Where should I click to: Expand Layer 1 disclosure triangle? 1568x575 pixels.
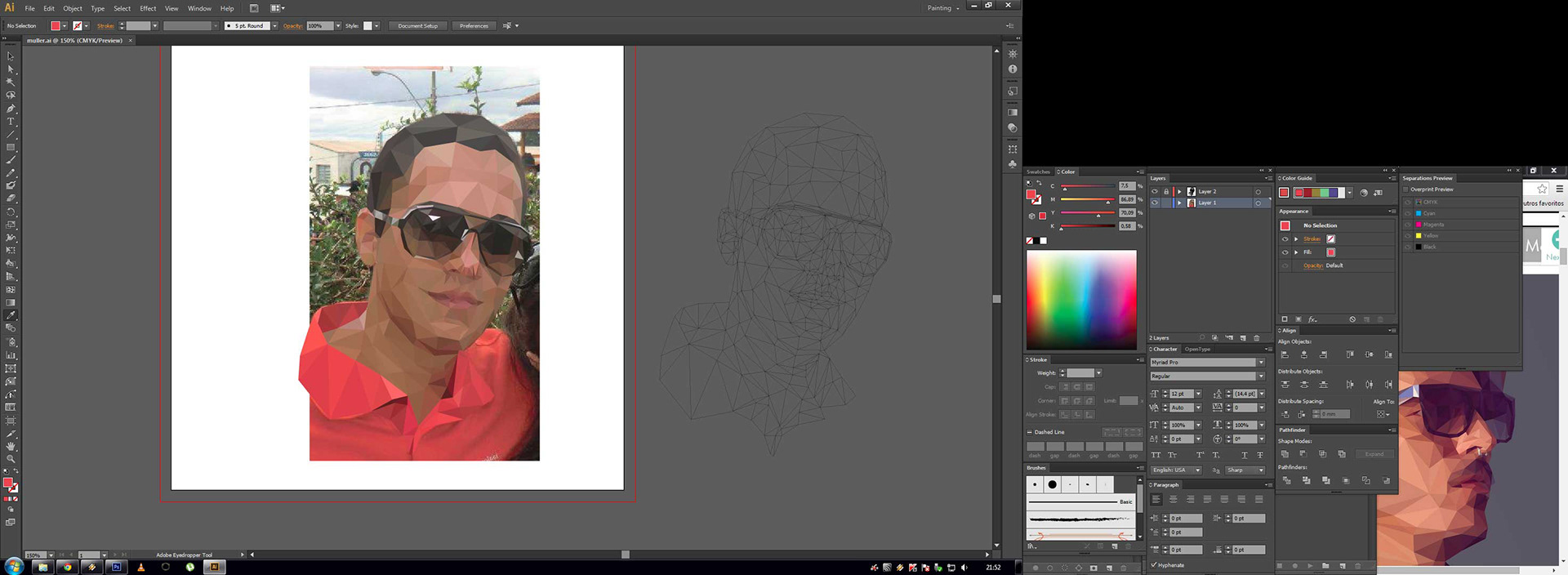(1179, 203)
